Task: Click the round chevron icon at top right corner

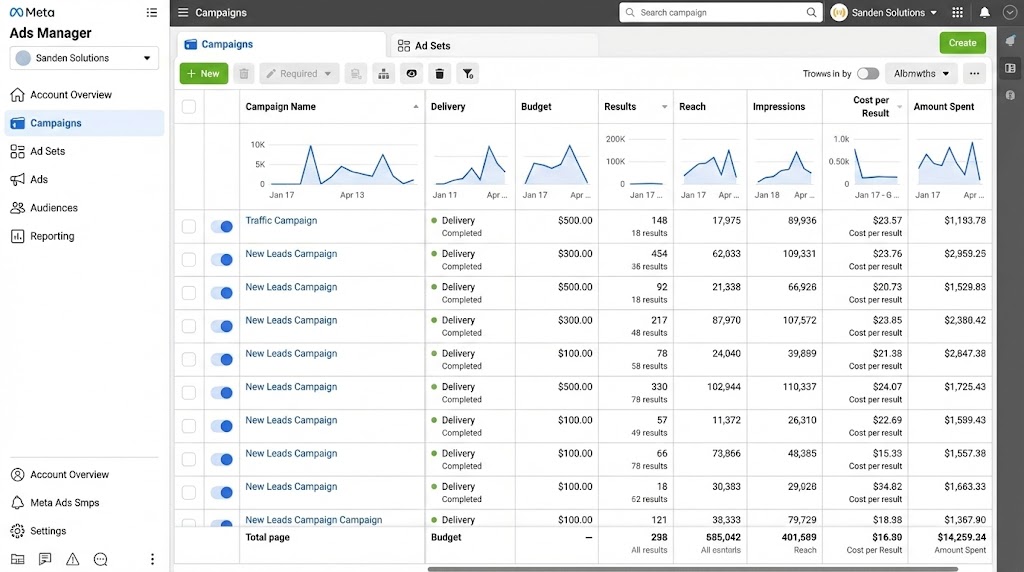Action: point(1010,12)
